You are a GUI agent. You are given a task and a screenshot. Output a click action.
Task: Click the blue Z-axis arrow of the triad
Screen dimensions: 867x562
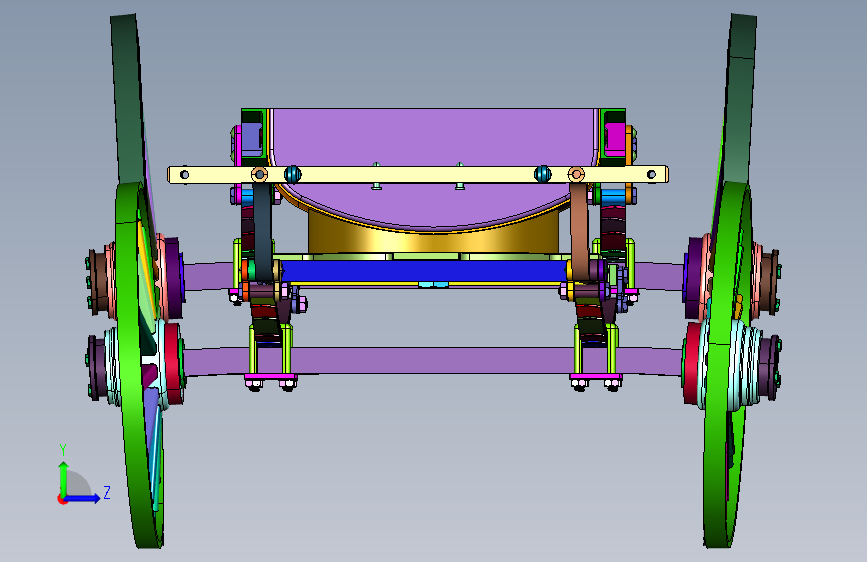83,498
